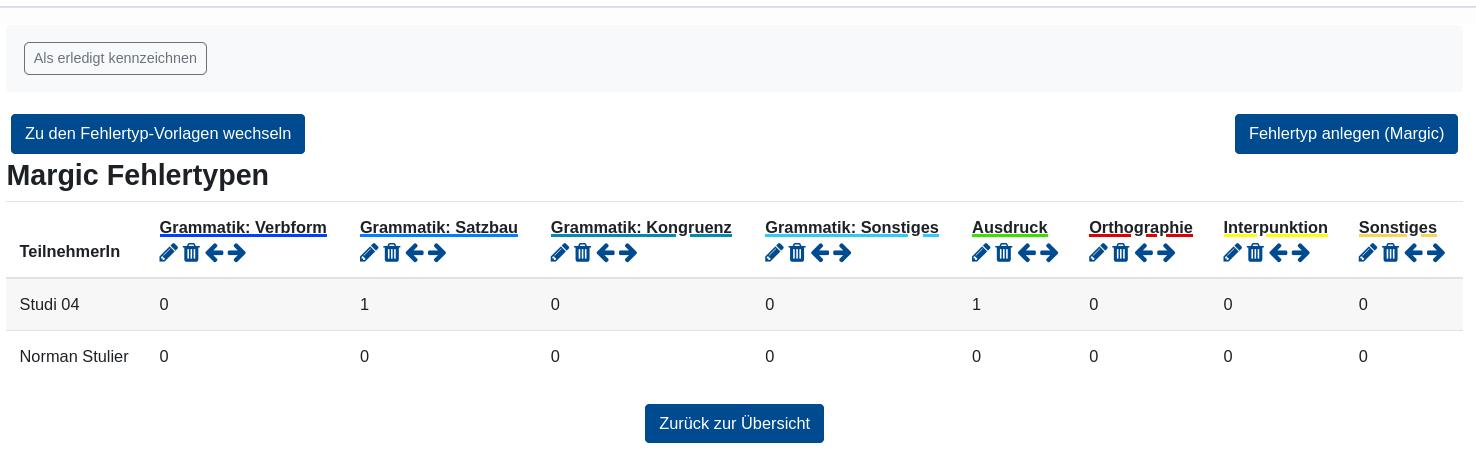Move Grammatik: Verbform column right

pos(237,253)
